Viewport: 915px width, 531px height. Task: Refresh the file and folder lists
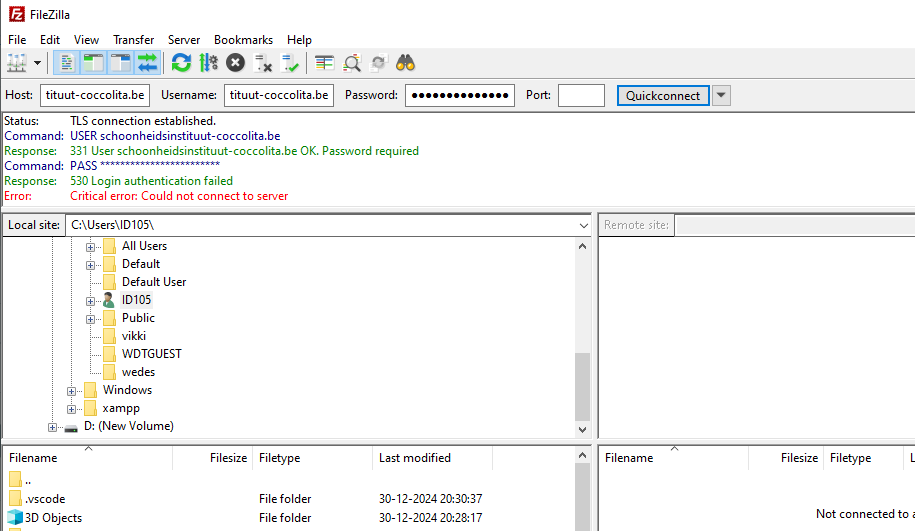pyautogui.click(x=181, y=62)
